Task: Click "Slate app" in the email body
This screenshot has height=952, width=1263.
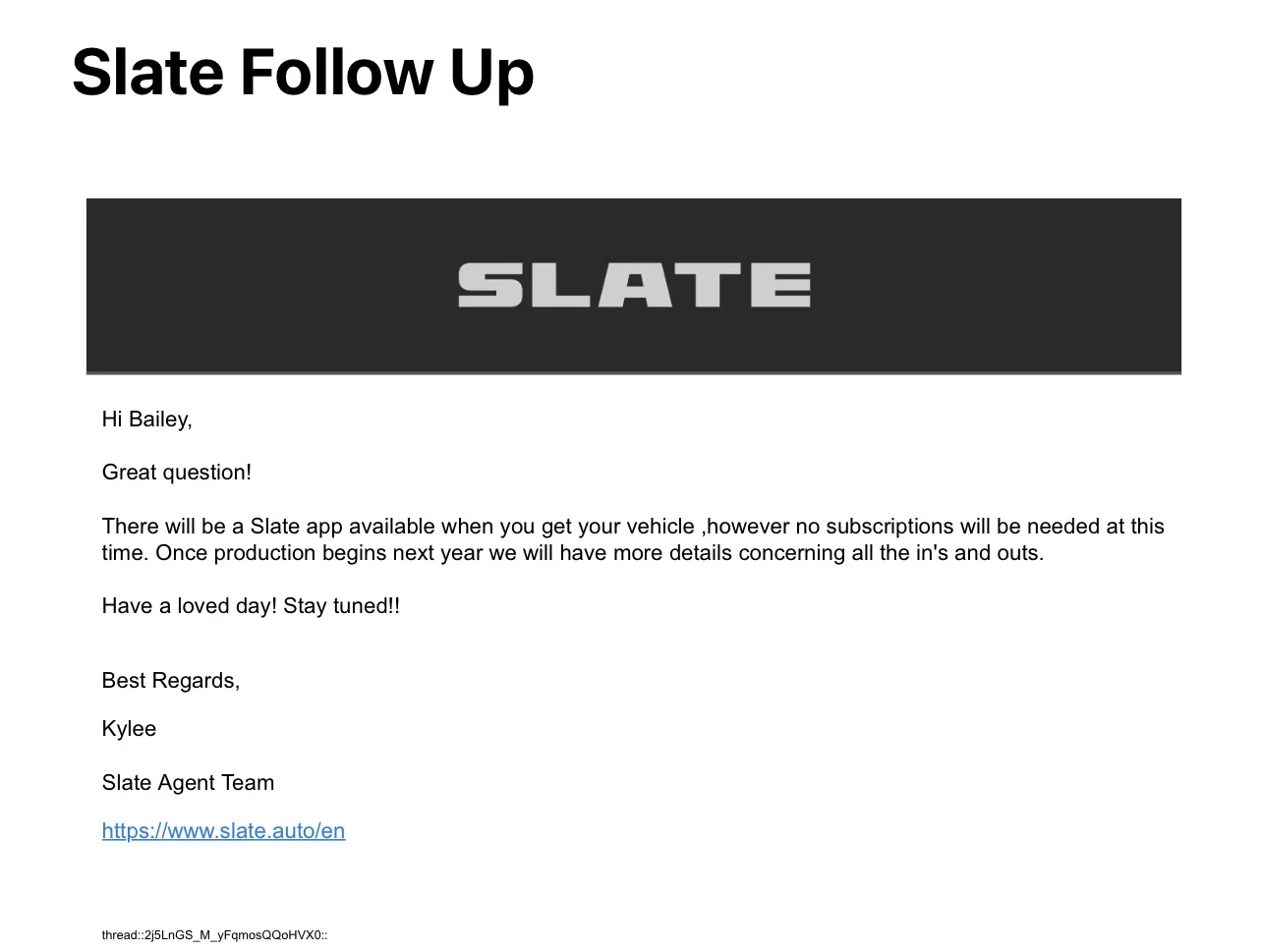Action: coord(296,527)
